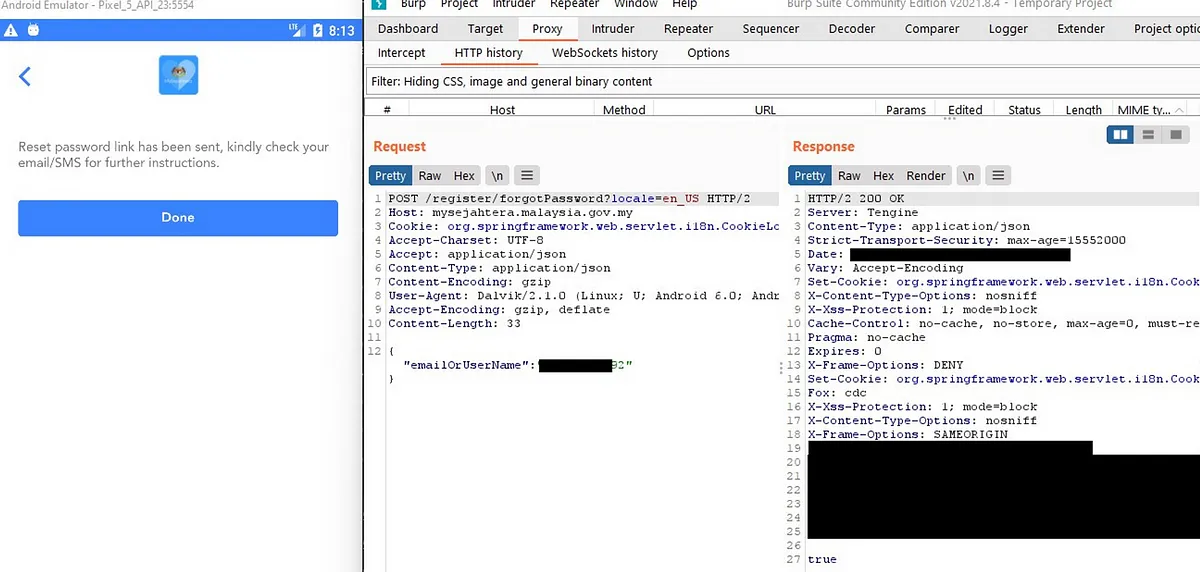Screen dimensions: 1200x572
Task: Click the vertical splitter dots between Request and Response
Action: [783, 368]
